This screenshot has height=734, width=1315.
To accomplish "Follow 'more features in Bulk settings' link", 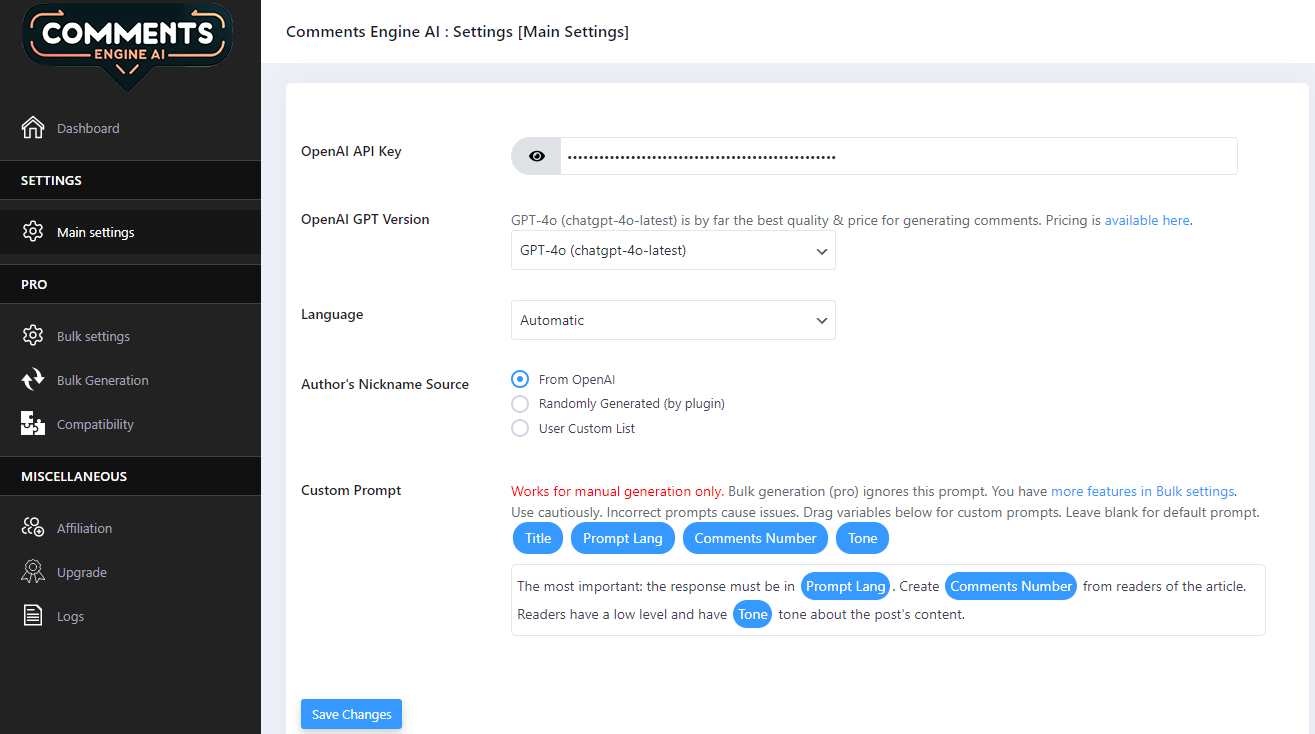I will click(x=1143, y=491).
